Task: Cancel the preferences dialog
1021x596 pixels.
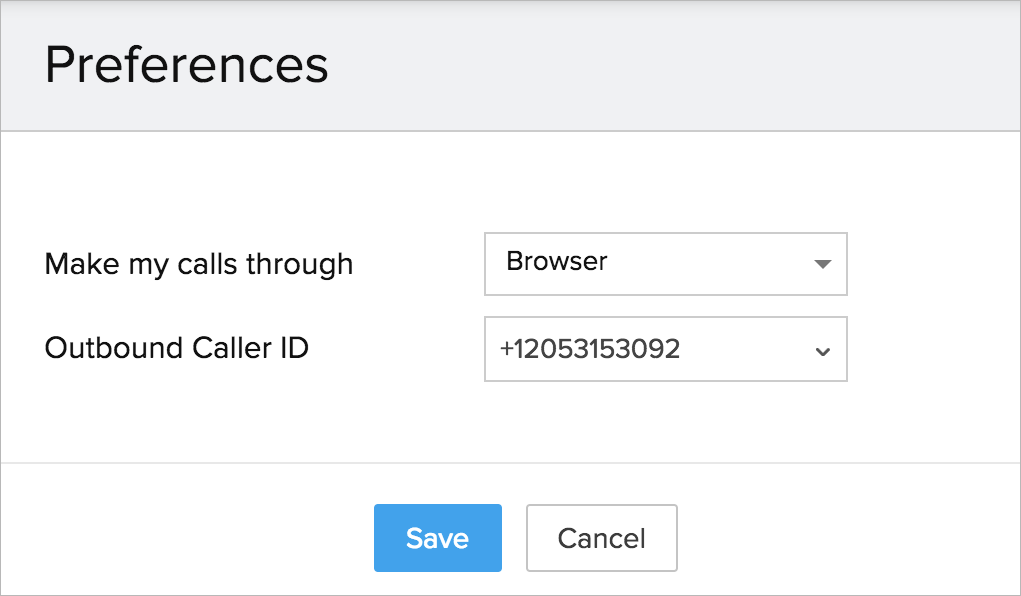Action: pos(601,538)
